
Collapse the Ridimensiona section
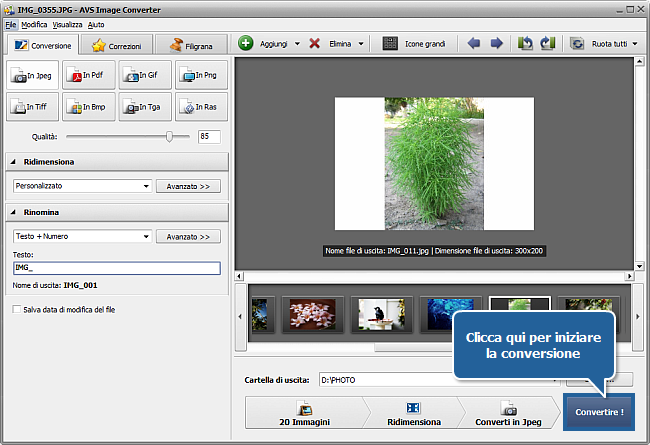point(14,161)
